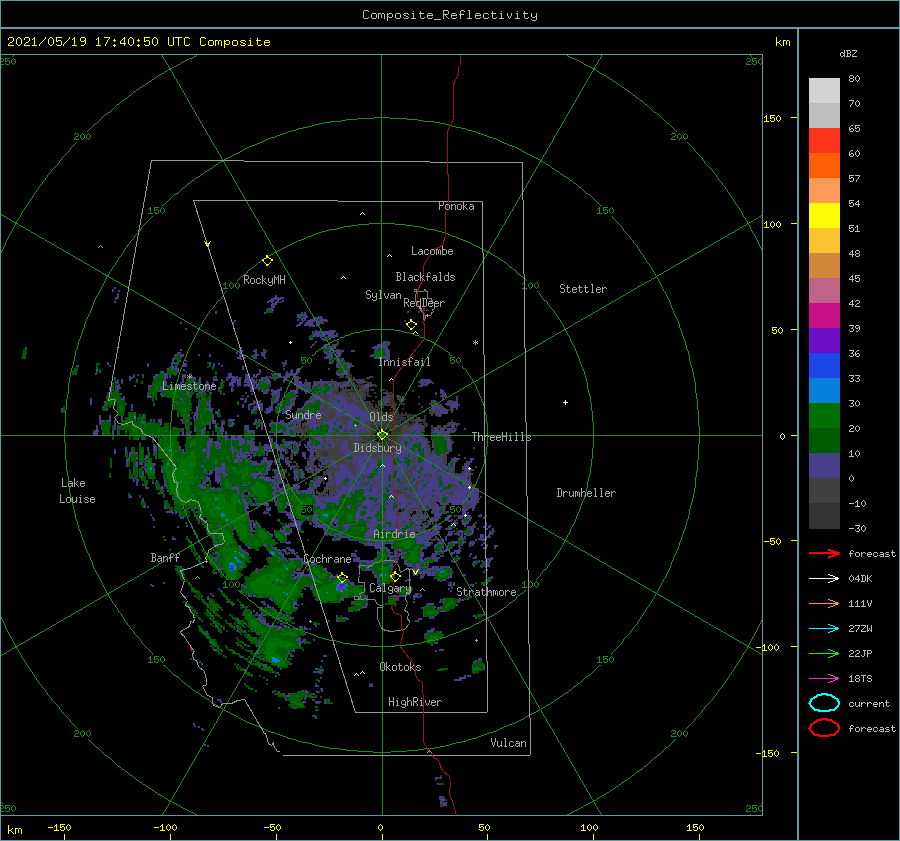Image resolution: width=900 pixels, height=841 pixels.
Task: Click the green 22JP arrow icon
Action: pos(824,653)
